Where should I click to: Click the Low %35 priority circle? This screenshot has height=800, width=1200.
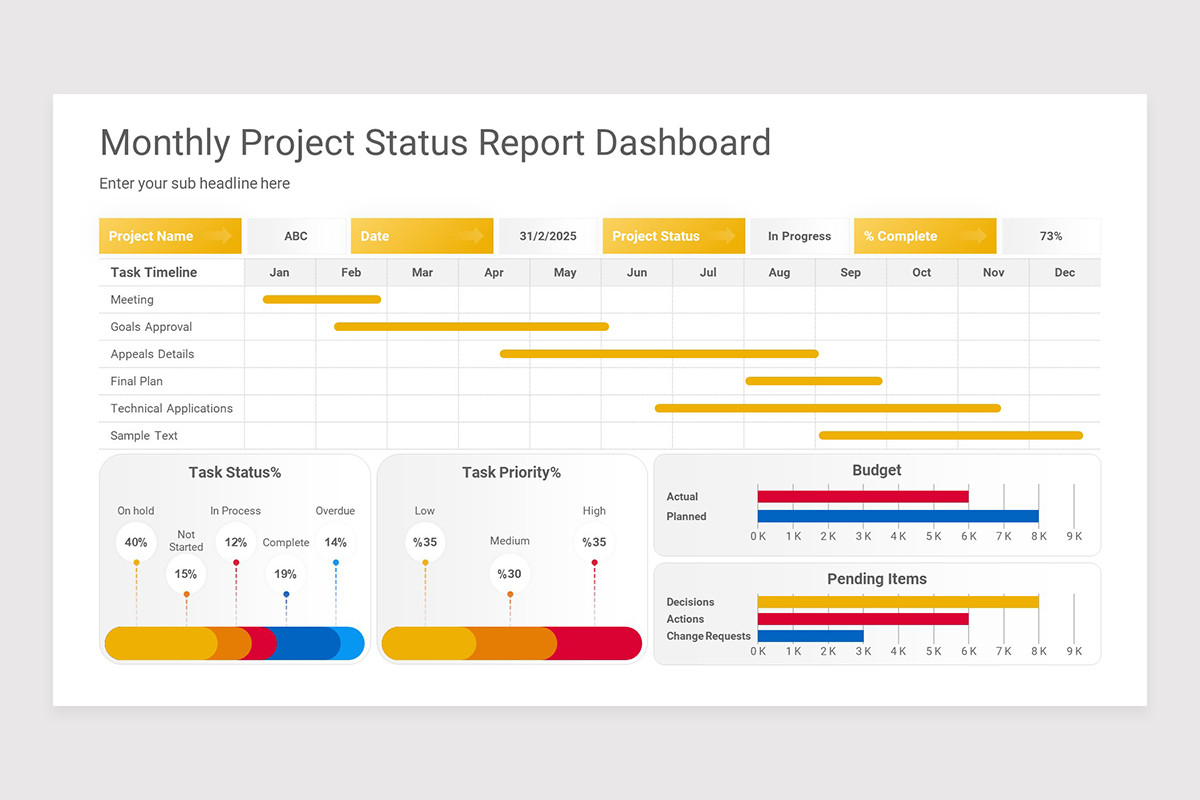(424, 542)
